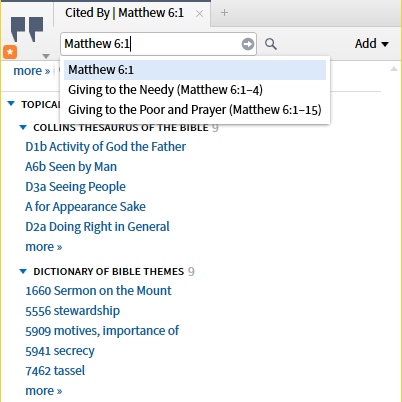Click the magnifying glass search icon
This screenshot has width=402, height=402.
pyautogui.click(x=271, y=44)
